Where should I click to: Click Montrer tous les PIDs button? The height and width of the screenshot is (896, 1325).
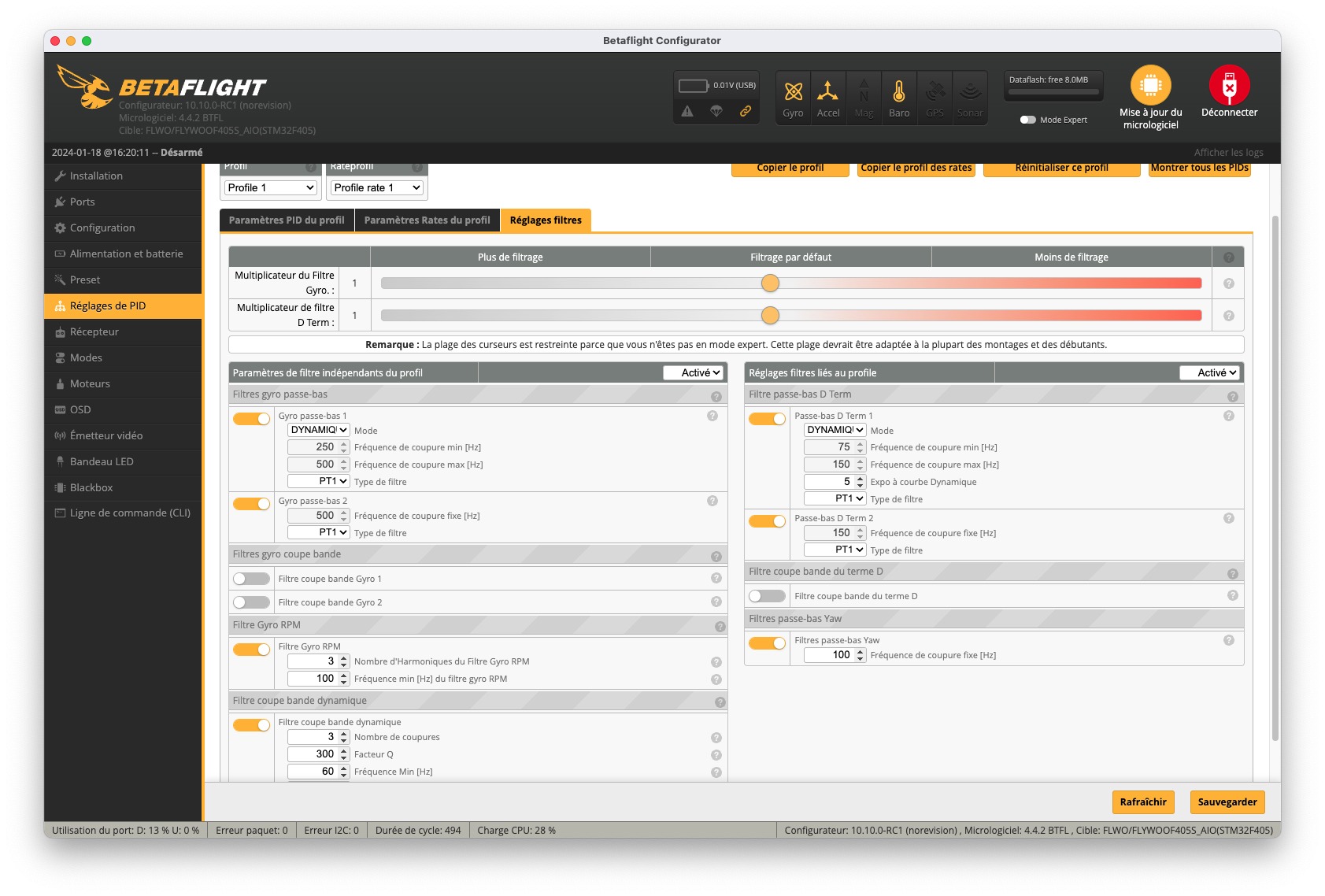click(1200, 168)
